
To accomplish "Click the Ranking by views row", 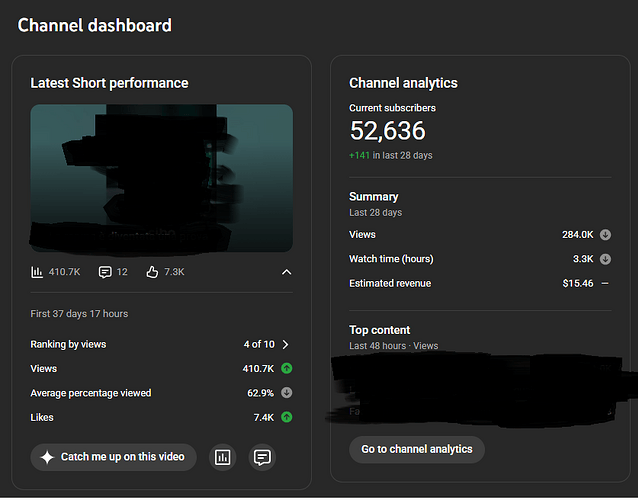I will point(162,345).
